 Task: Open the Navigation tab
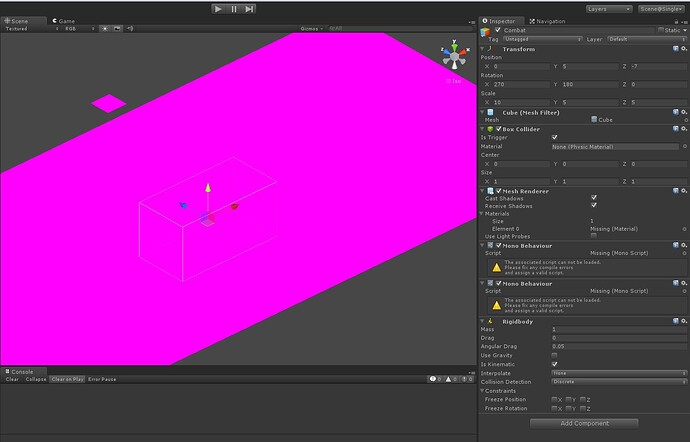547,21
